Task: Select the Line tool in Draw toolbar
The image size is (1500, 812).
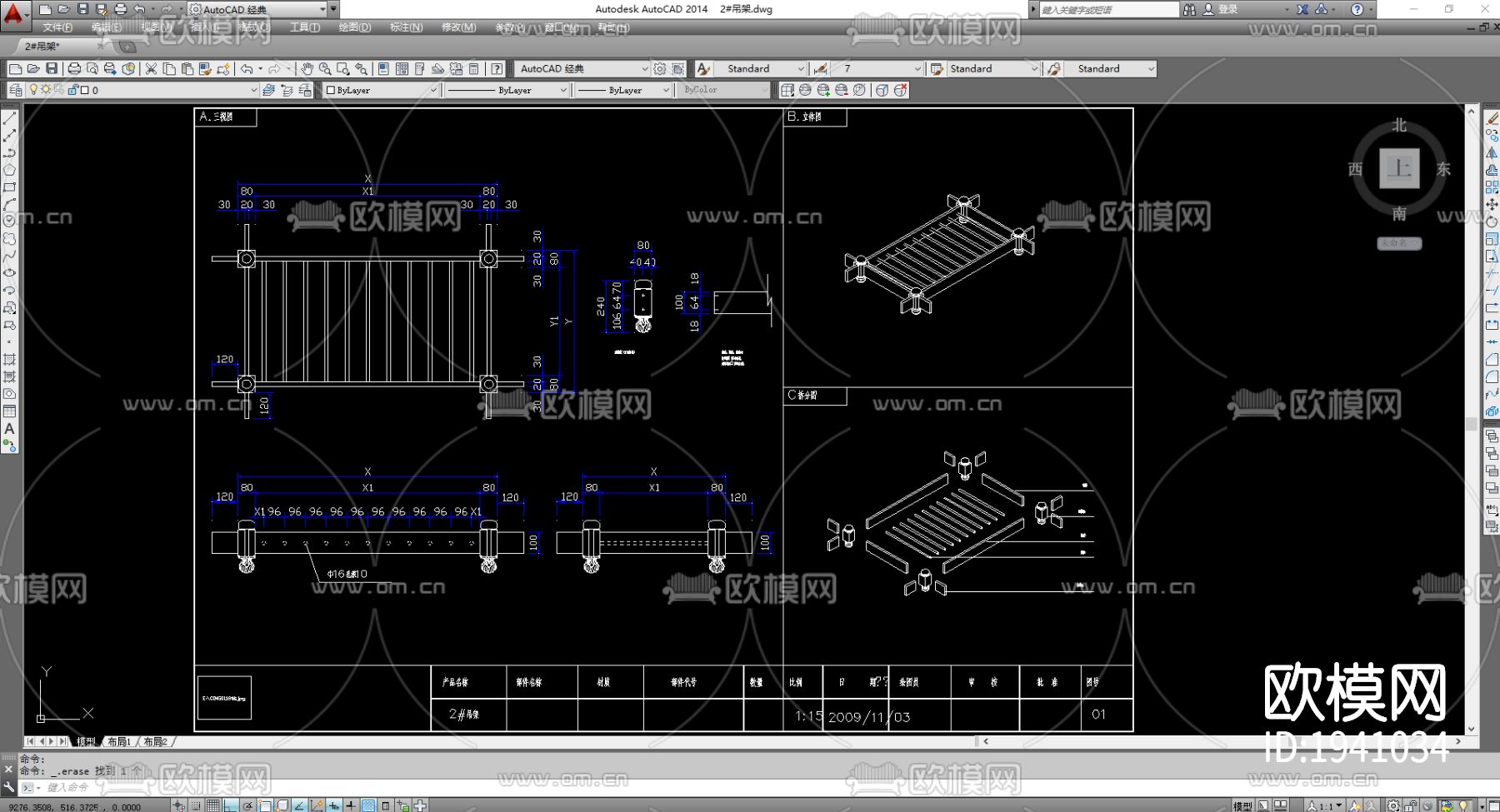Action: pos(10,118)
